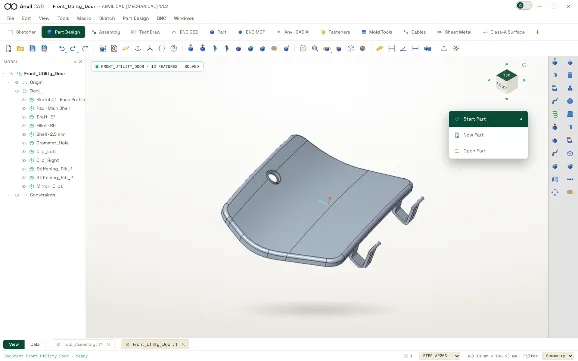Toggle visibility eye of Body row
The image size is (578, 361).
point(18,91)
